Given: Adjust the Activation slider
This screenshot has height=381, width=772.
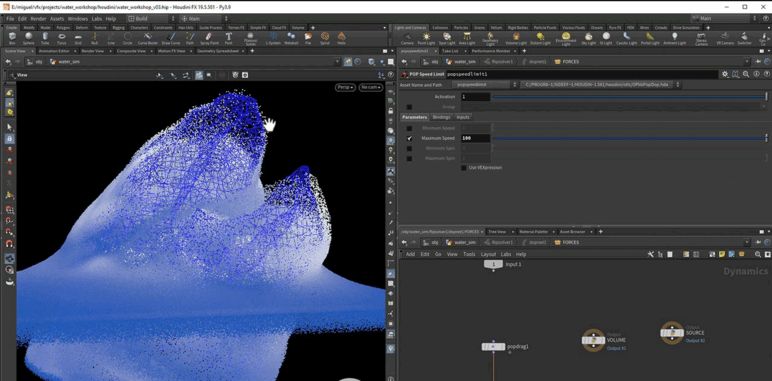Looking at the screenshot, I should point(629,97).
